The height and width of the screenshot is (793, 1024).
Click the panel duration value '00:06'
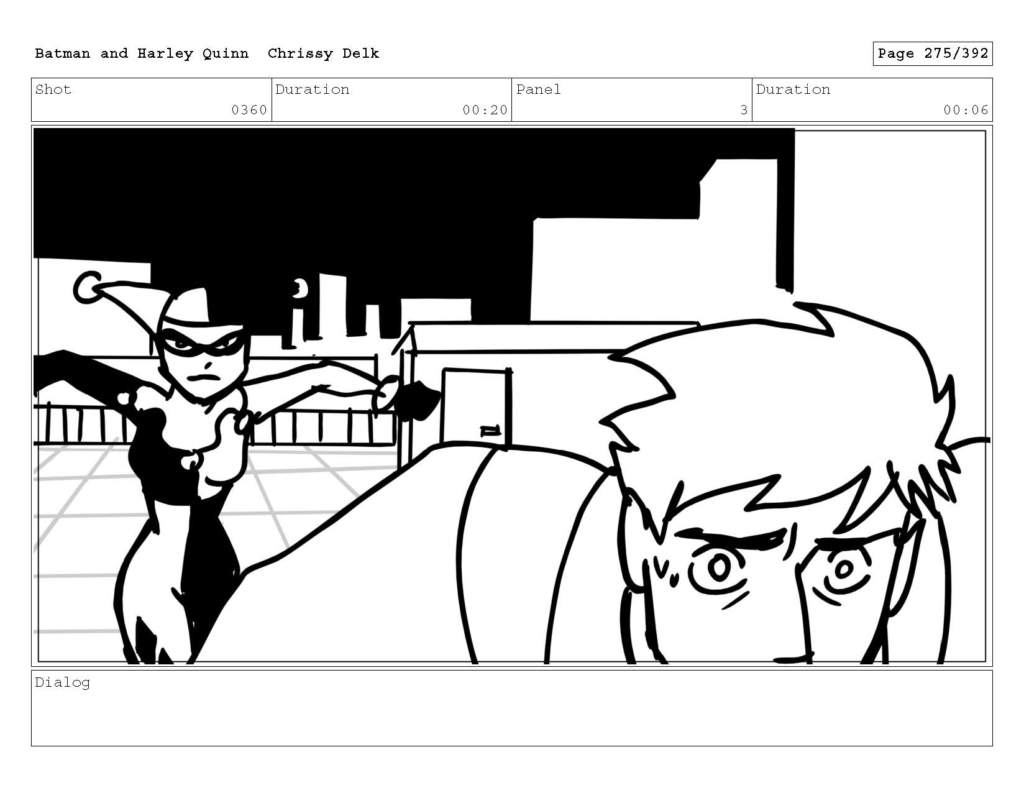pos(965,110)
